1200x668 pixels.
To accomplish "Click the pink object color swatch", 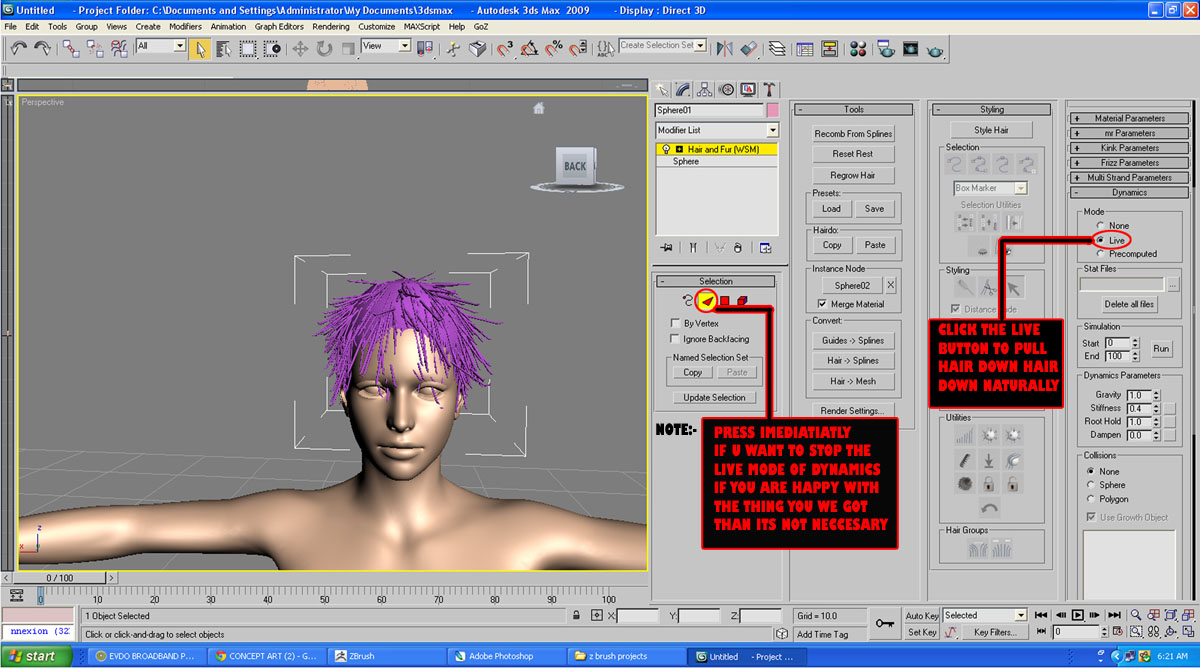I will point(772,111).
